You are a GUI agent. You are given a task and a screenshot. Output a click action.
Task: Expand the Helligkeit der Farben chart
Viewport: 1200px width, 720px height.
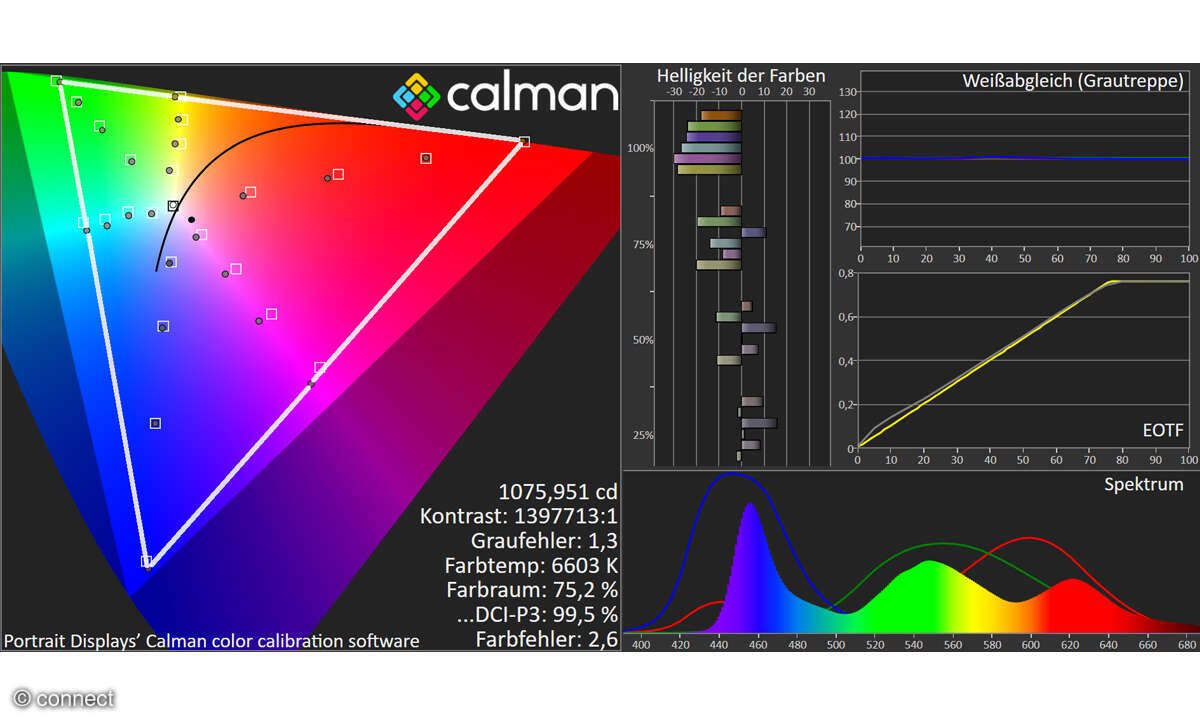741,75
